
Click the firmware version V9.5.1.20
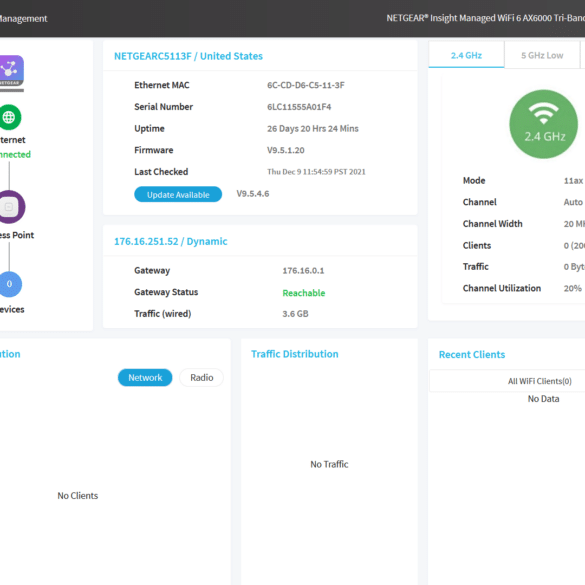pyautogui.click(x=285, y=150)
